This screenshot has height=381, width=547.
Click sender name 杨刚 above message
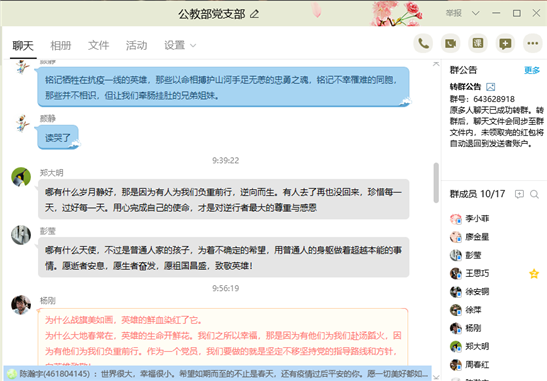click(47, 300)
